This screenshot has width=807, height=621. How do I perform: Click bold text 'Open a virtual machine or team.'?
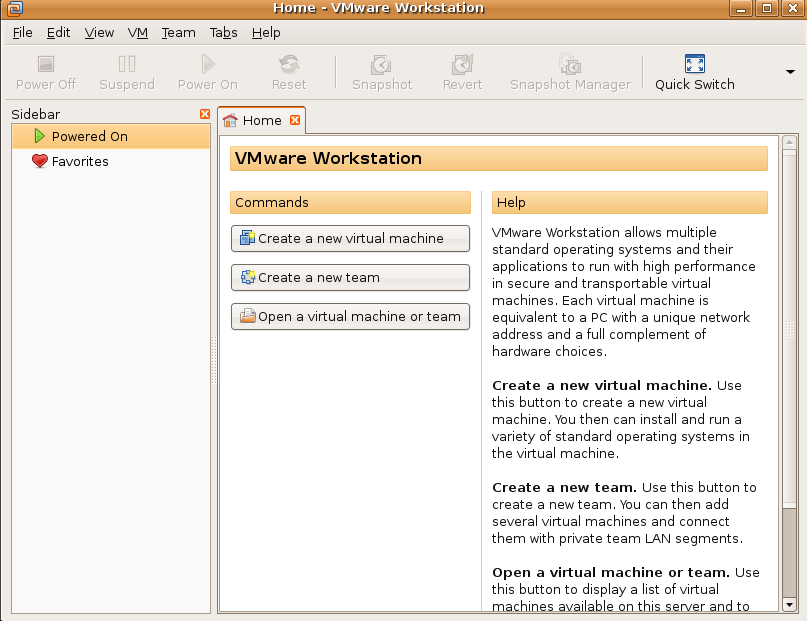611,572
